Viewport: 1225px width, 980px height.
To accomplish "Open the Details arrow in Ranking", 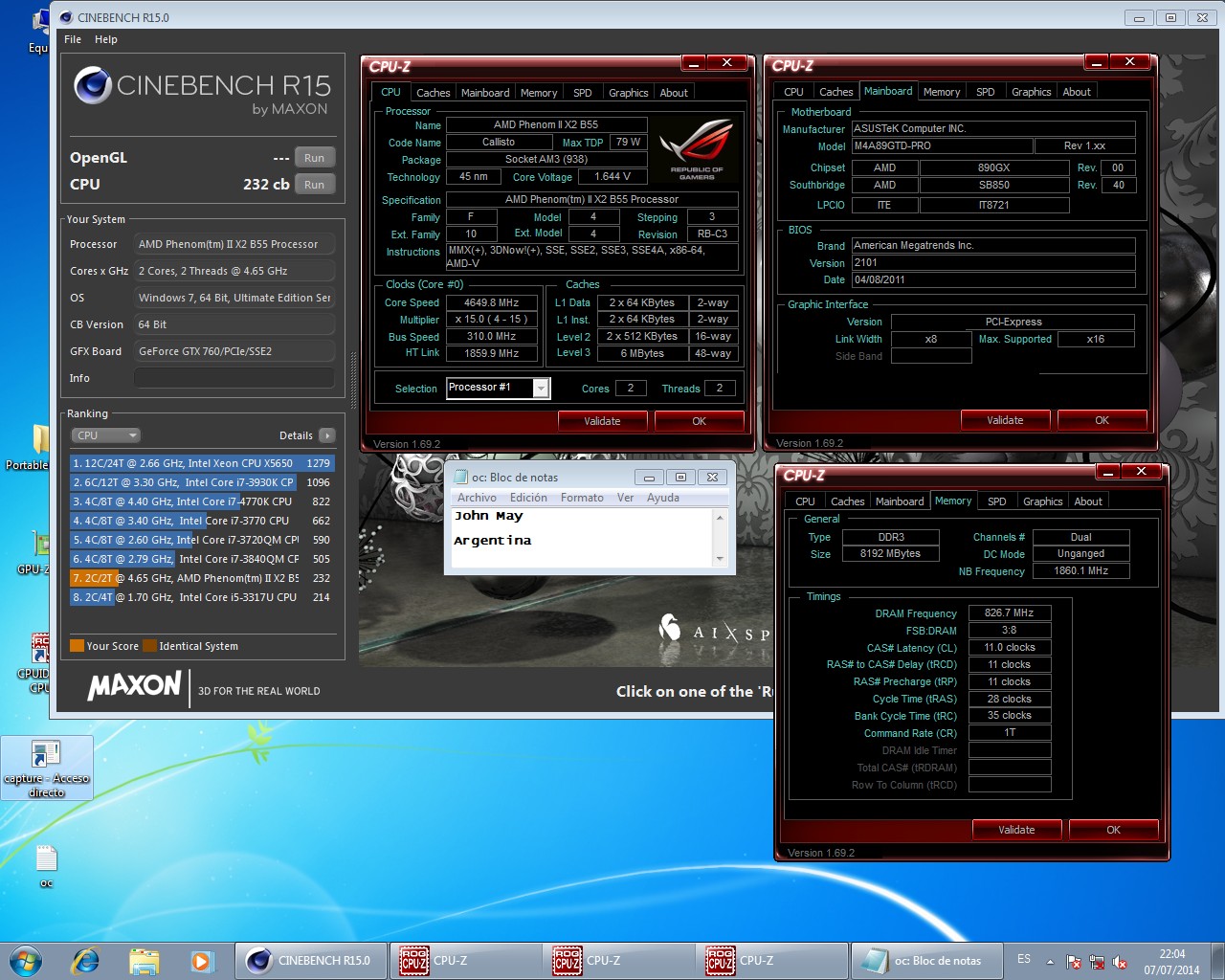I will (326, 435).
